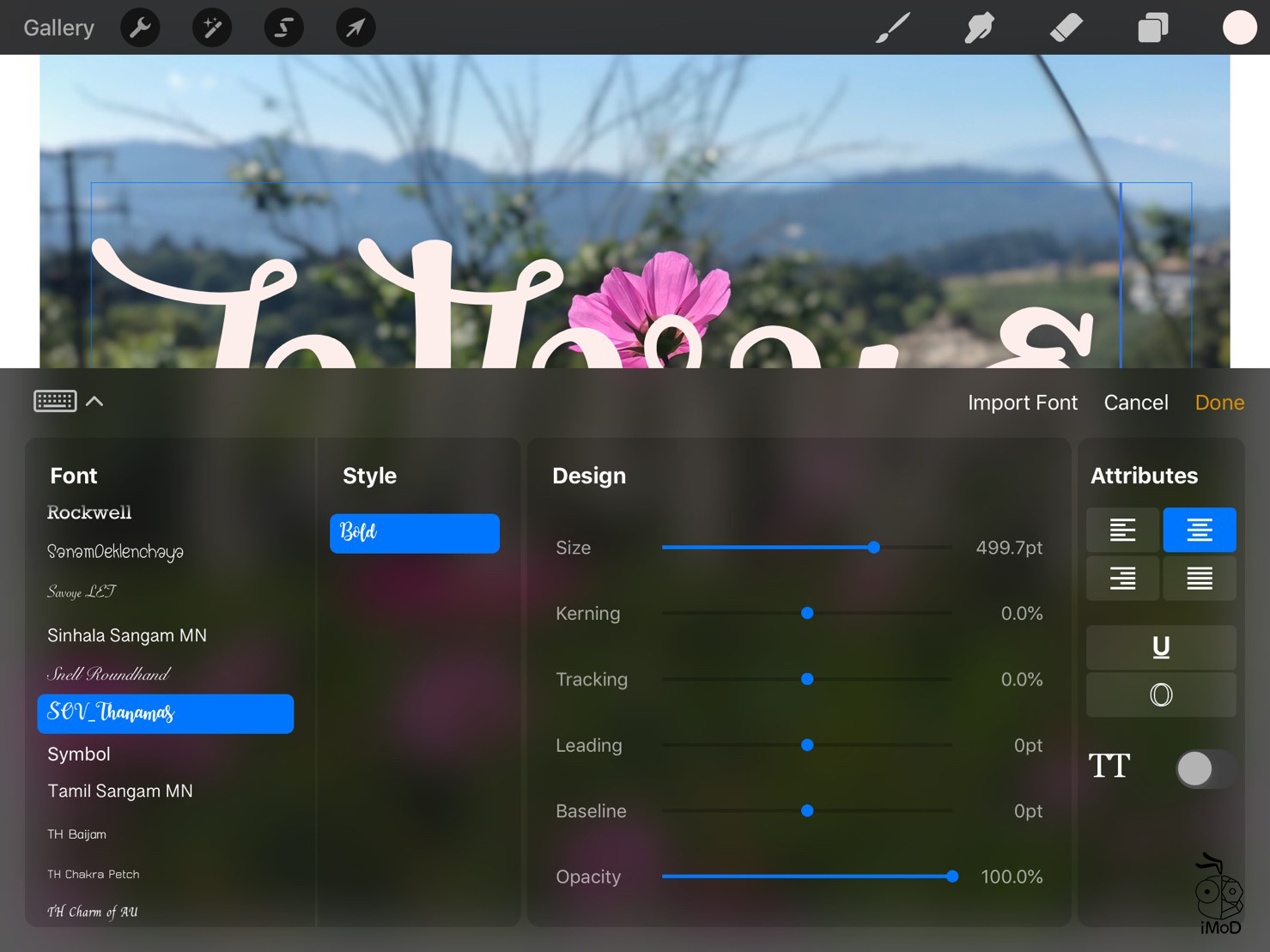The height and width of the screenshot is (952, 1270).
Task: Select the Eraser tool
Action: (x=1066, y=27)
